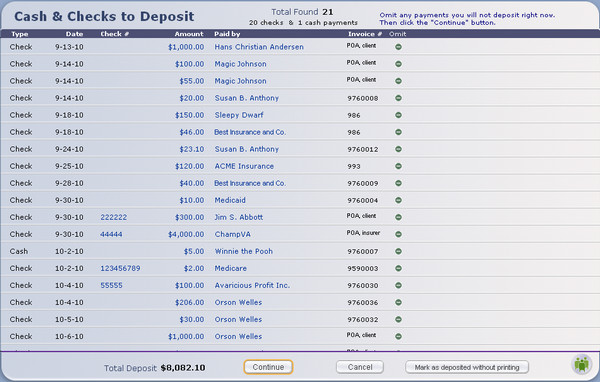This screenshot has width=600, height=382.
Task: Omit Sleepy Dwarf's $150.00 check
Action: click(x=398, y=115)
